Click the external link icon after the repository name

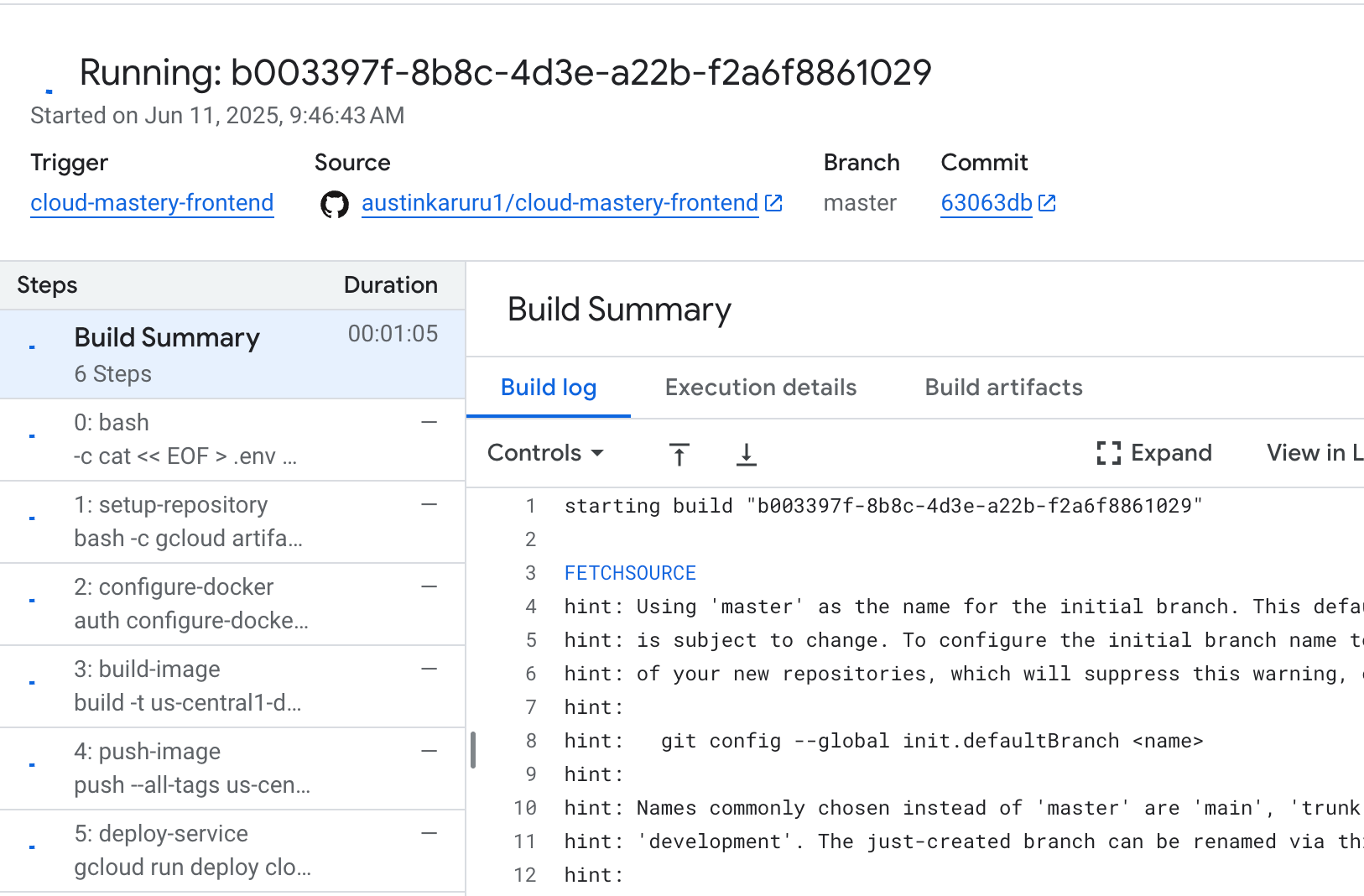pos(773,202)
